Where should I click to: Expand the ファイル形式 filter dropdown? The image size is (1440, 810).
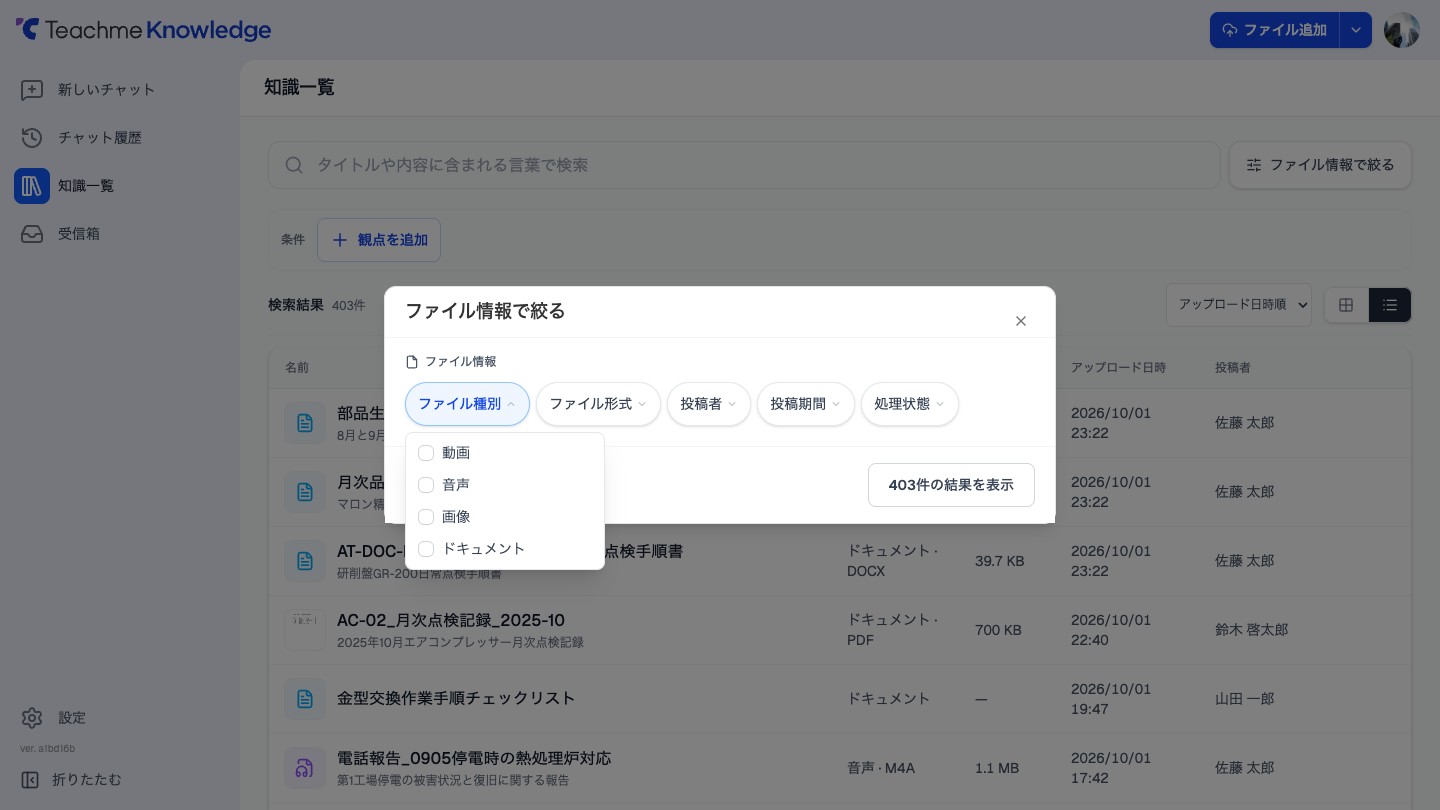pyautogui.click(x=598, y=404)
